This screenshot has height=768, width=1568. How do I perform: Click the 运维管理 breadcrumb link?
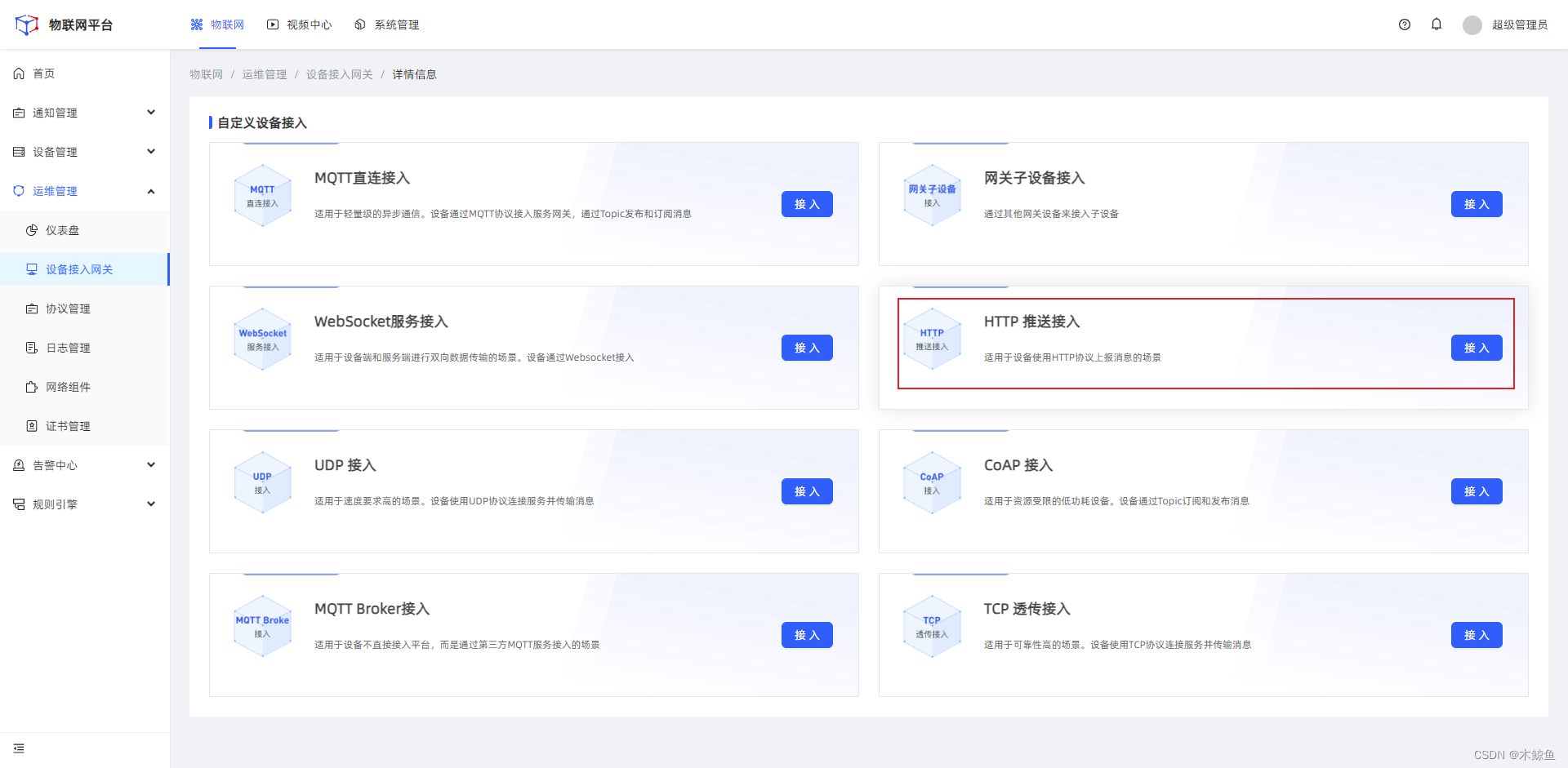pos(264,74)
